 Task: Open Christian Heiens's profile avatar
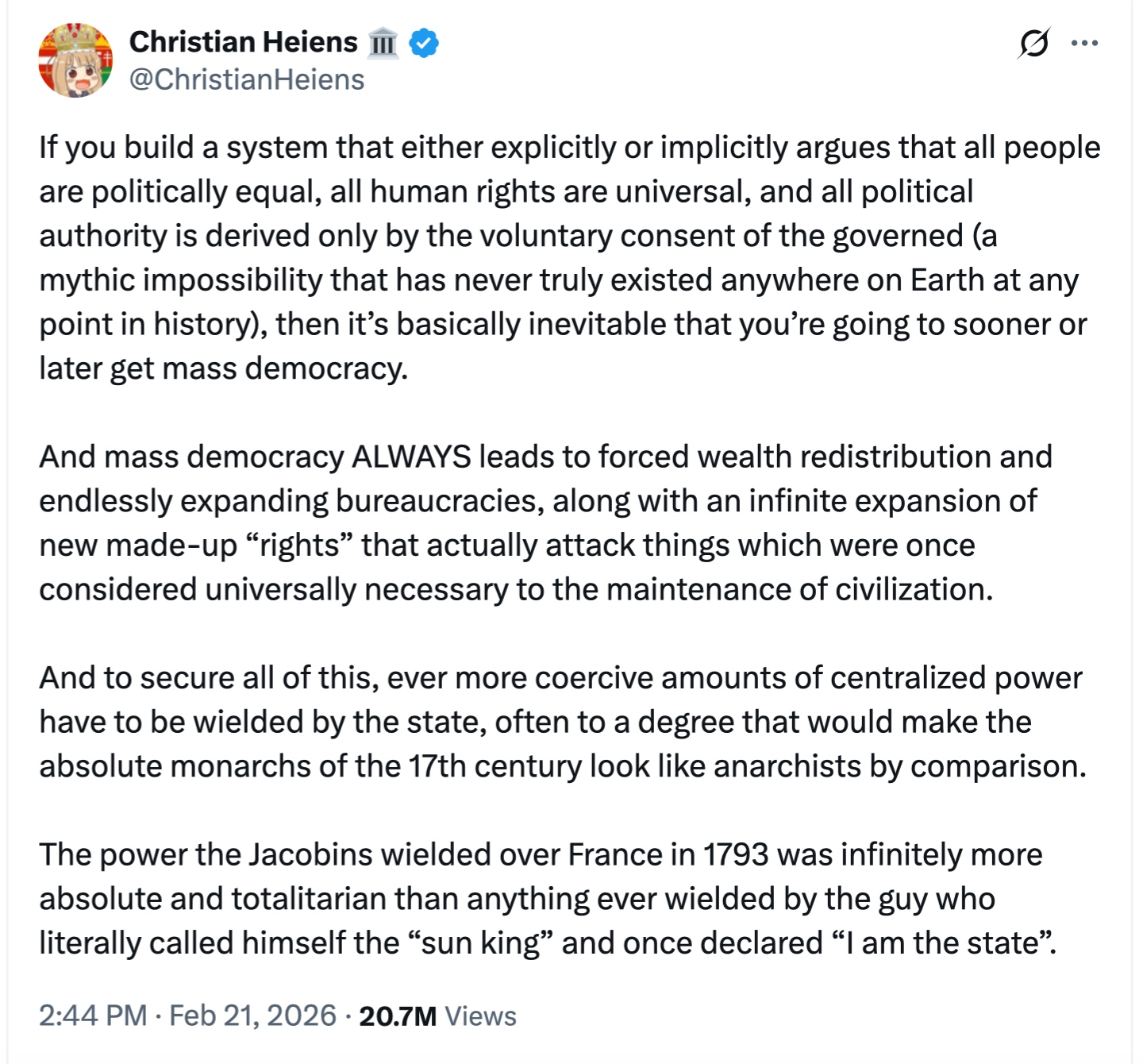coord(75,60)
